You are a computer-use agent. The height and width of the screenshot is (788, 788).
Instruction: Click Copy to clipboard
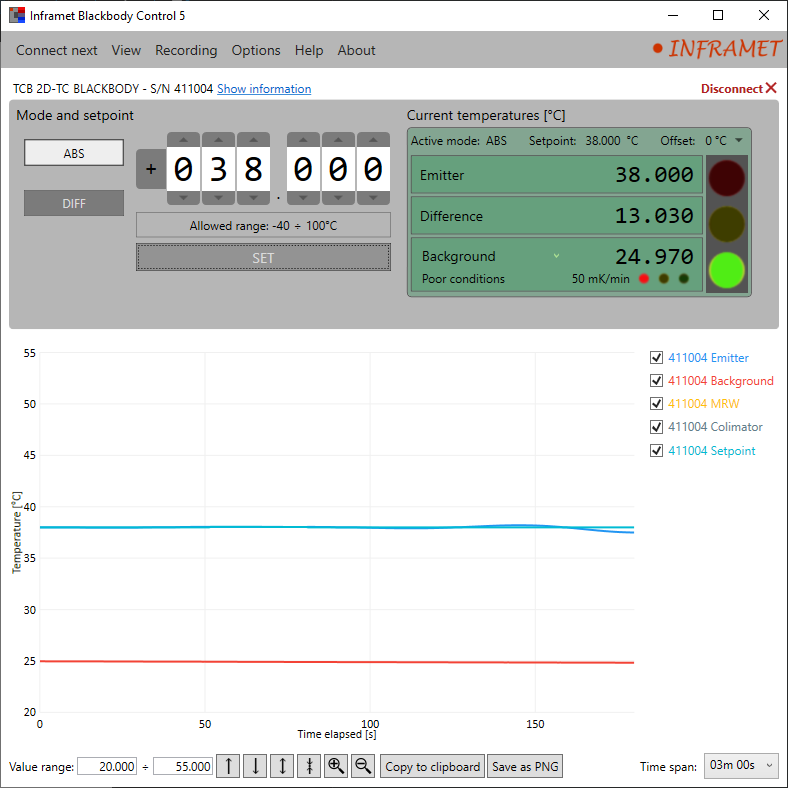coord(432,766)
